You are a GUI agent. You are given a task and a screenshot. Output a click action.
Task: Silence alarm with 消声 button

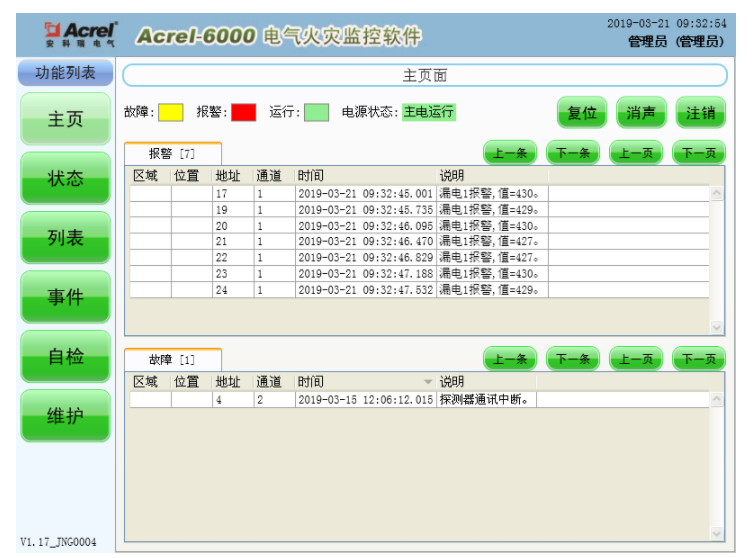641,113
